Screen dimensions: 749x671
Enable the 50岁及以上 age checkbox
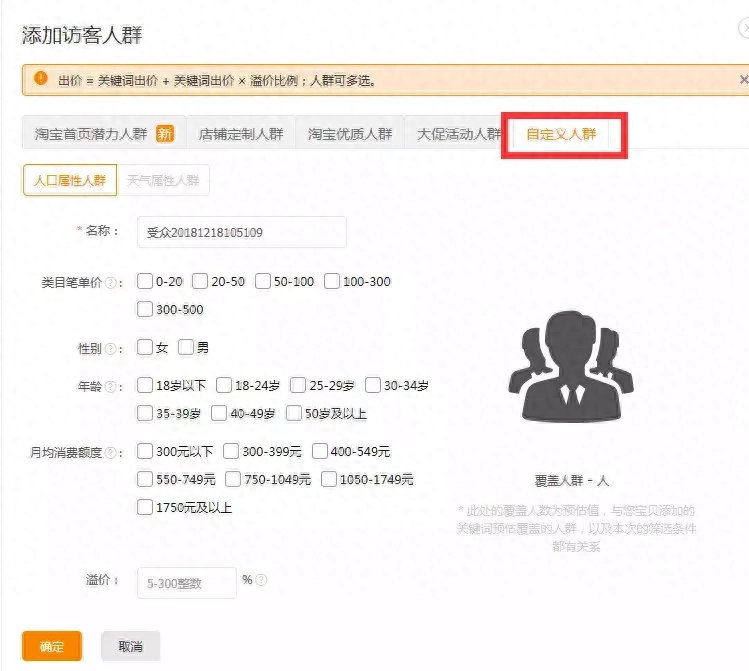(x=294, y=413)
